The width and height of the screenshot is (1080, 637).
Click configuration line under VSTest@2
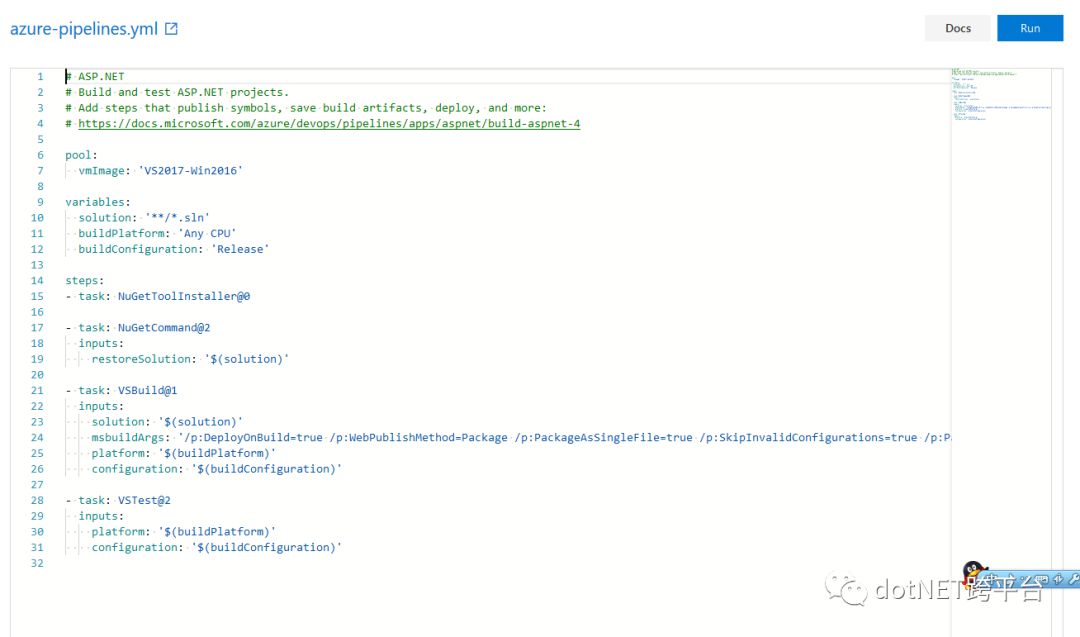(x=216, y=547)
